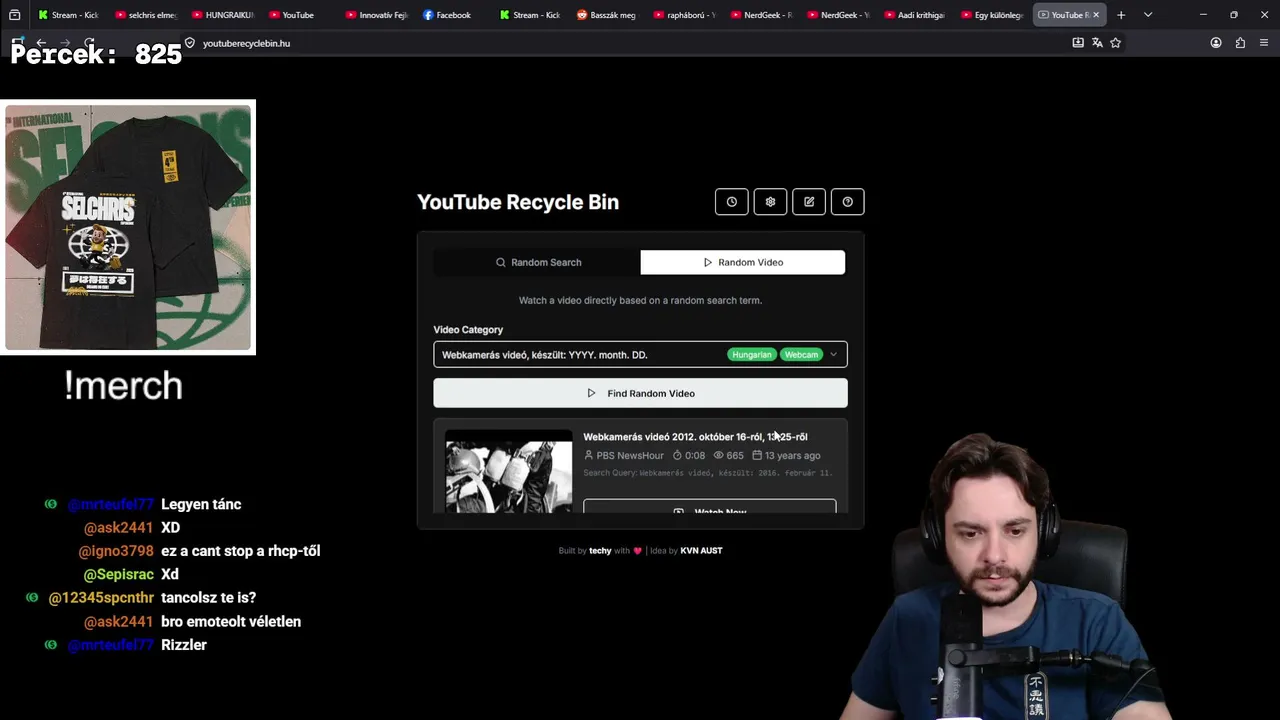The image size is (1280, 720).
Task: Click the 'Legyen tánc' chat message
Action: coord(201,504)
